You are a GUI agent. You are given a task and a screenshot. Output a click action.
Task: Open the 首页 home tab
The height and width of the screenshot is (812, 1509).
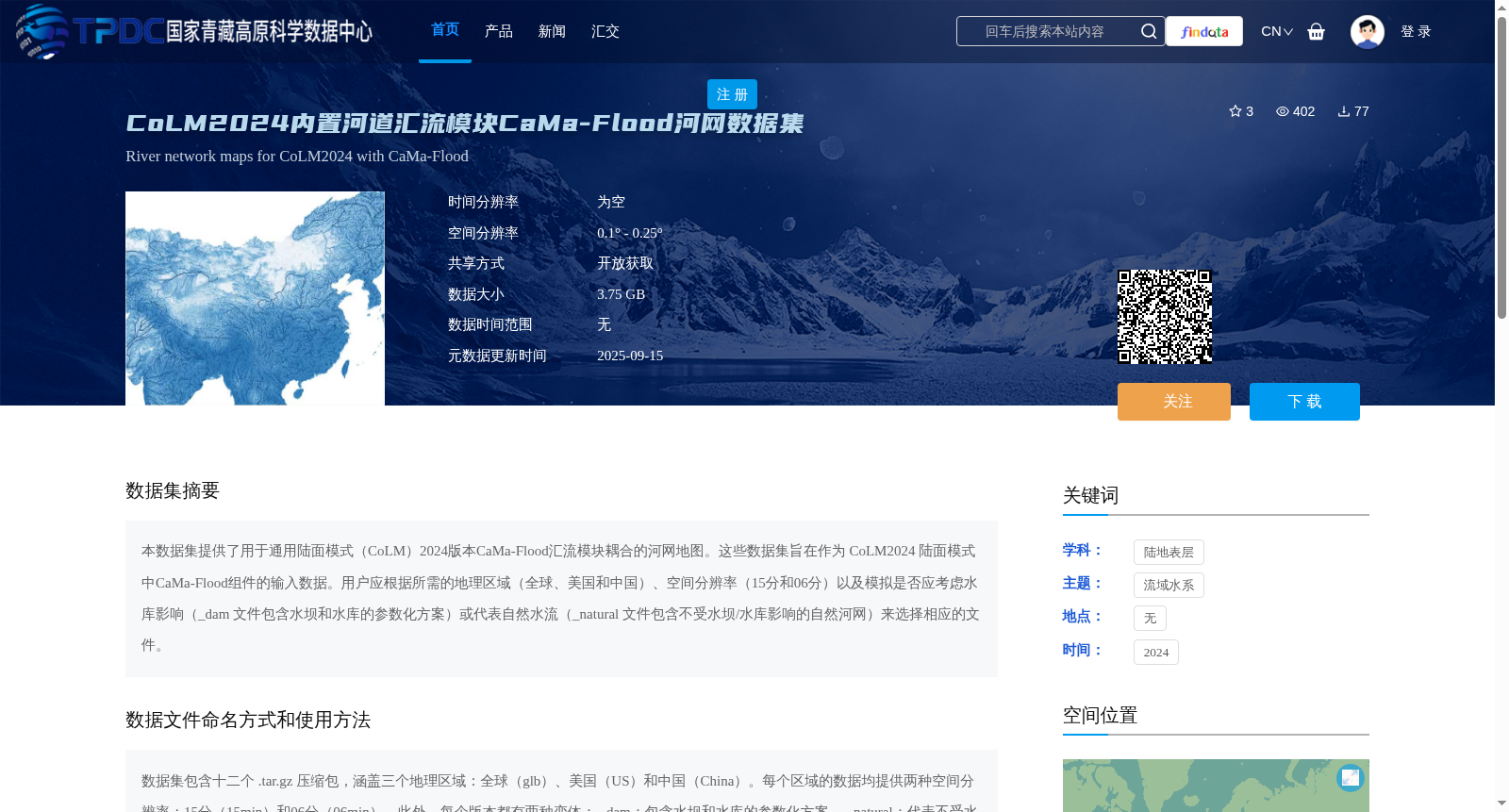coord(445,30)
